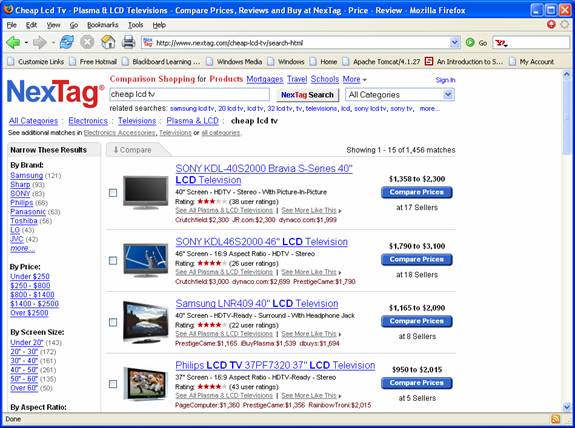Click the RSS feed icon in status bar
The height and width of the screenshot is (428, 575).
[555, 419]
